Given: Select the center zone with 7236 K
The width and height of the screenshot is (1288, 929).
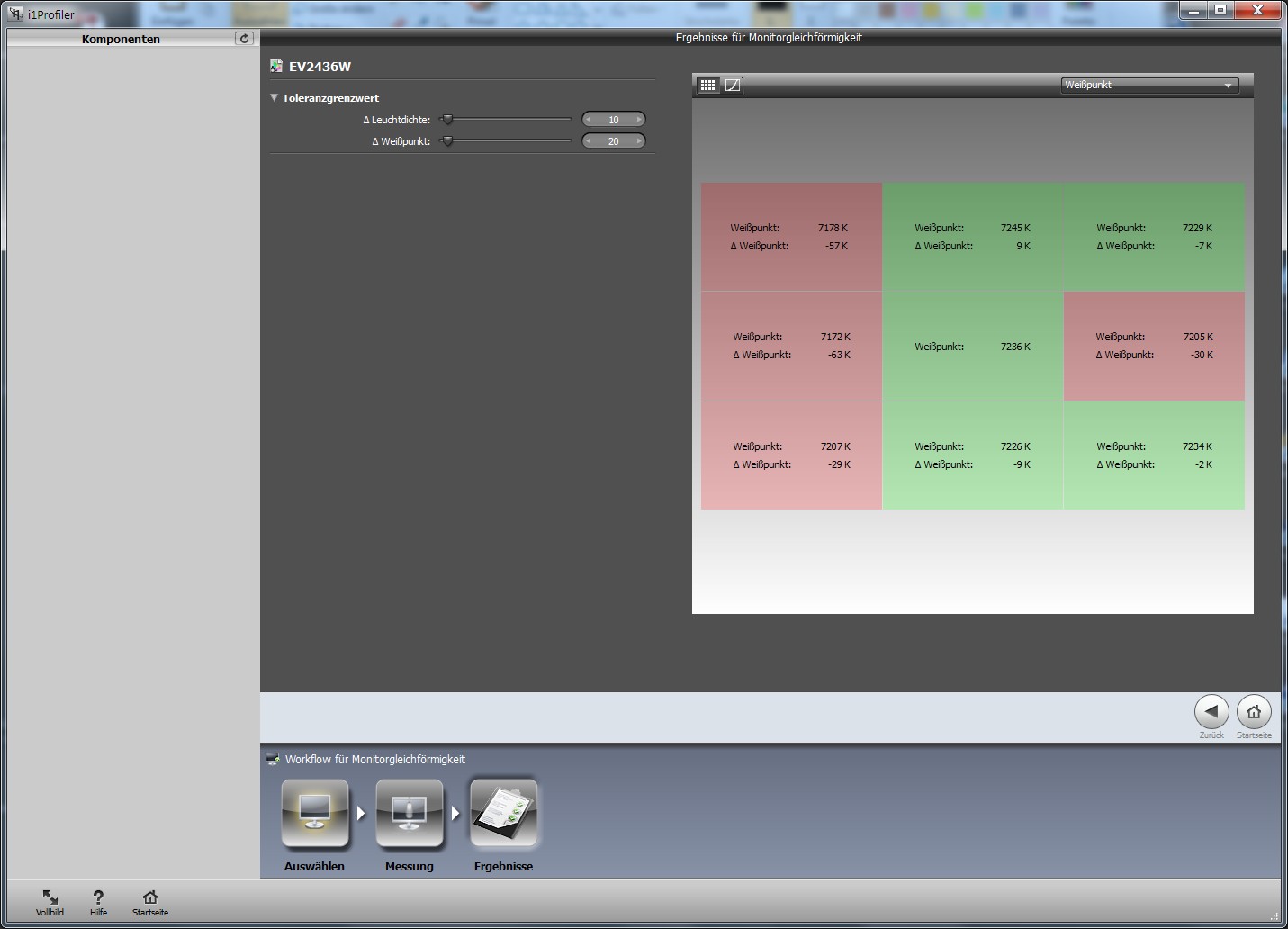Looking at the screenshot, I should [x=972, y=347].
